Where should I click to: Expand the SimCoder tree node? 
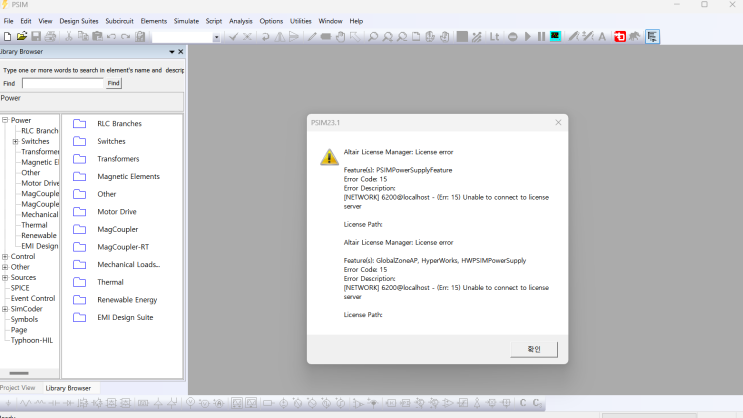click(5, 309)
